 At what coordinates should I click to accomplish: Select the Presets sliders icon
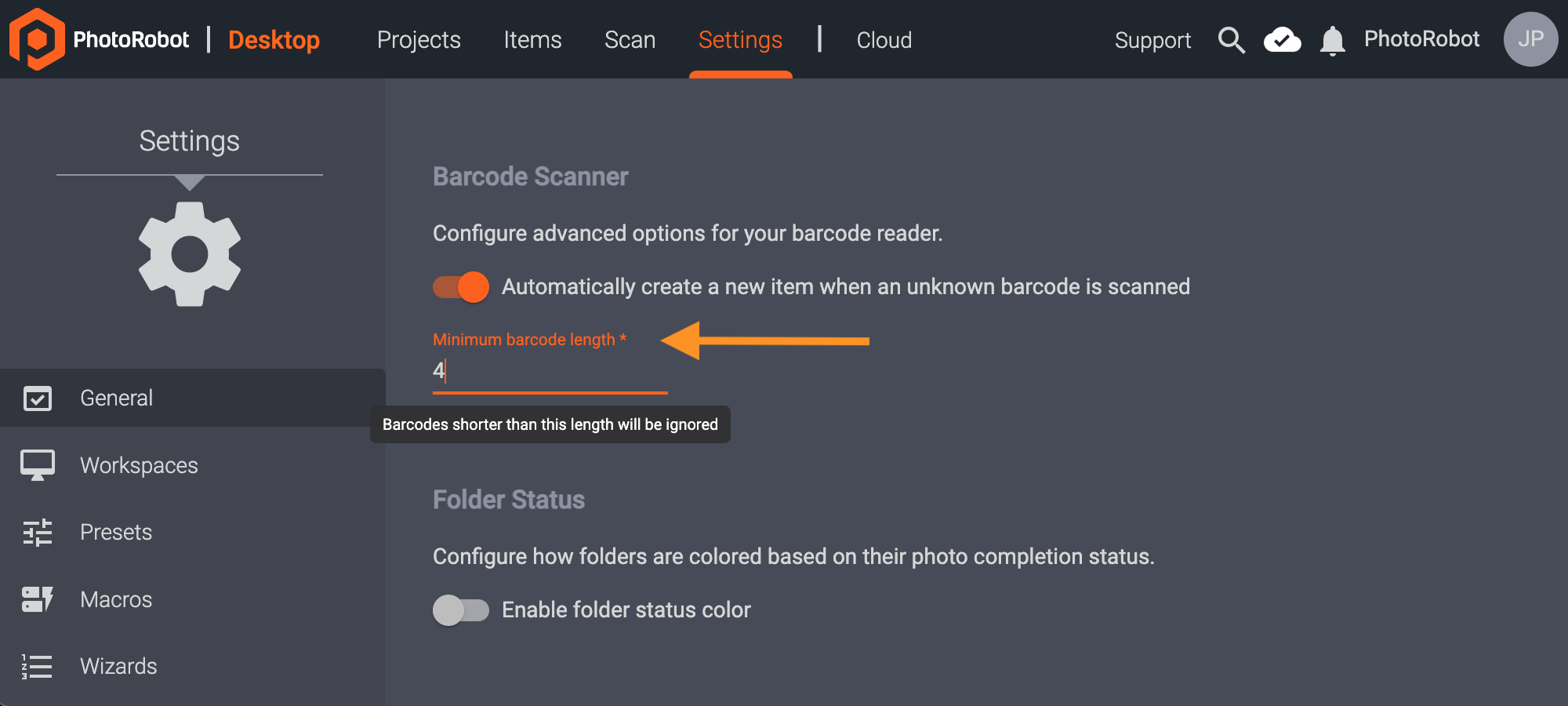(38, 533)
